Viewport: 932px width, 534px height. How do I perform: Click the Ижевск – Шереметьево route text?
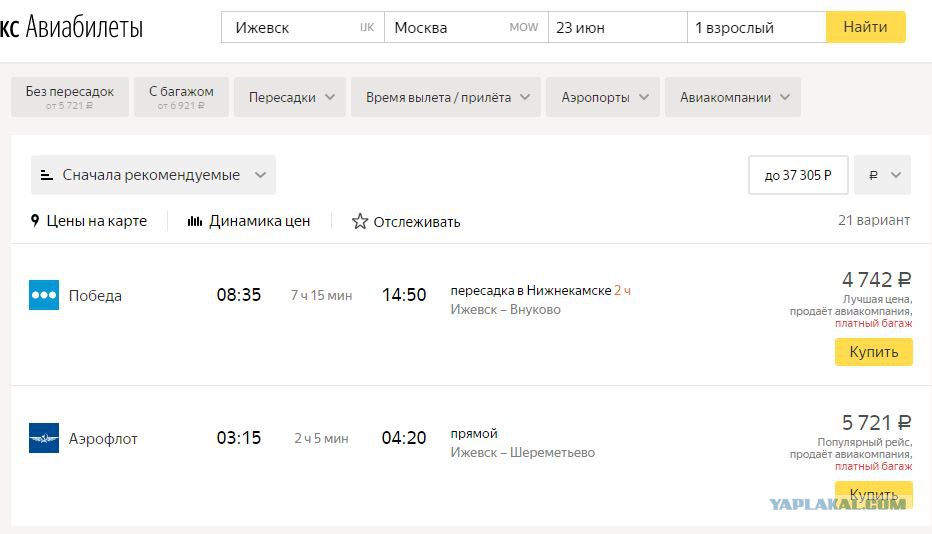522,453
